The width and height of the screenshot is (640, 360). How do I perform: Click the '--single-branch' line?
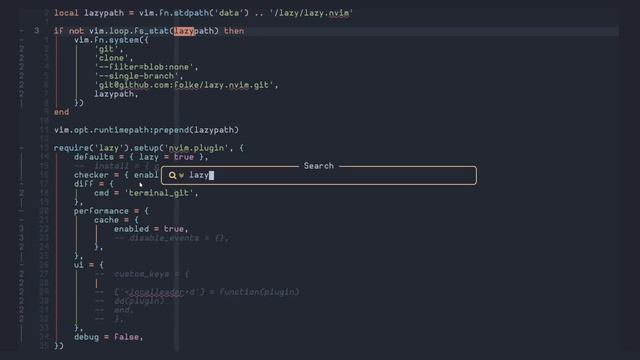(139, 76)
